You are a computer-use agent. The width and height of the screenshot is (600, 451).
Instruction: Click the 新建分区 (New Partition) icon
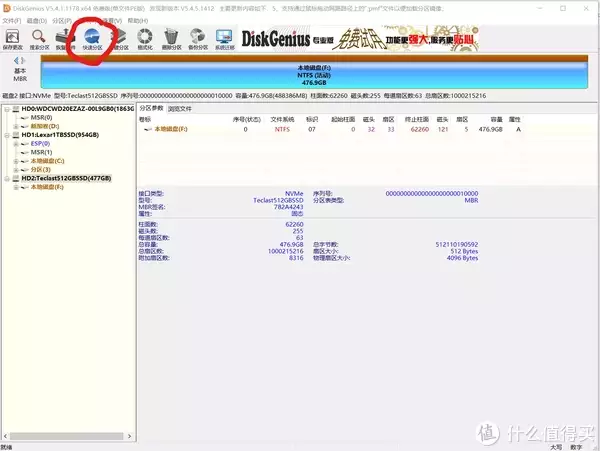(x=120, y=37)
